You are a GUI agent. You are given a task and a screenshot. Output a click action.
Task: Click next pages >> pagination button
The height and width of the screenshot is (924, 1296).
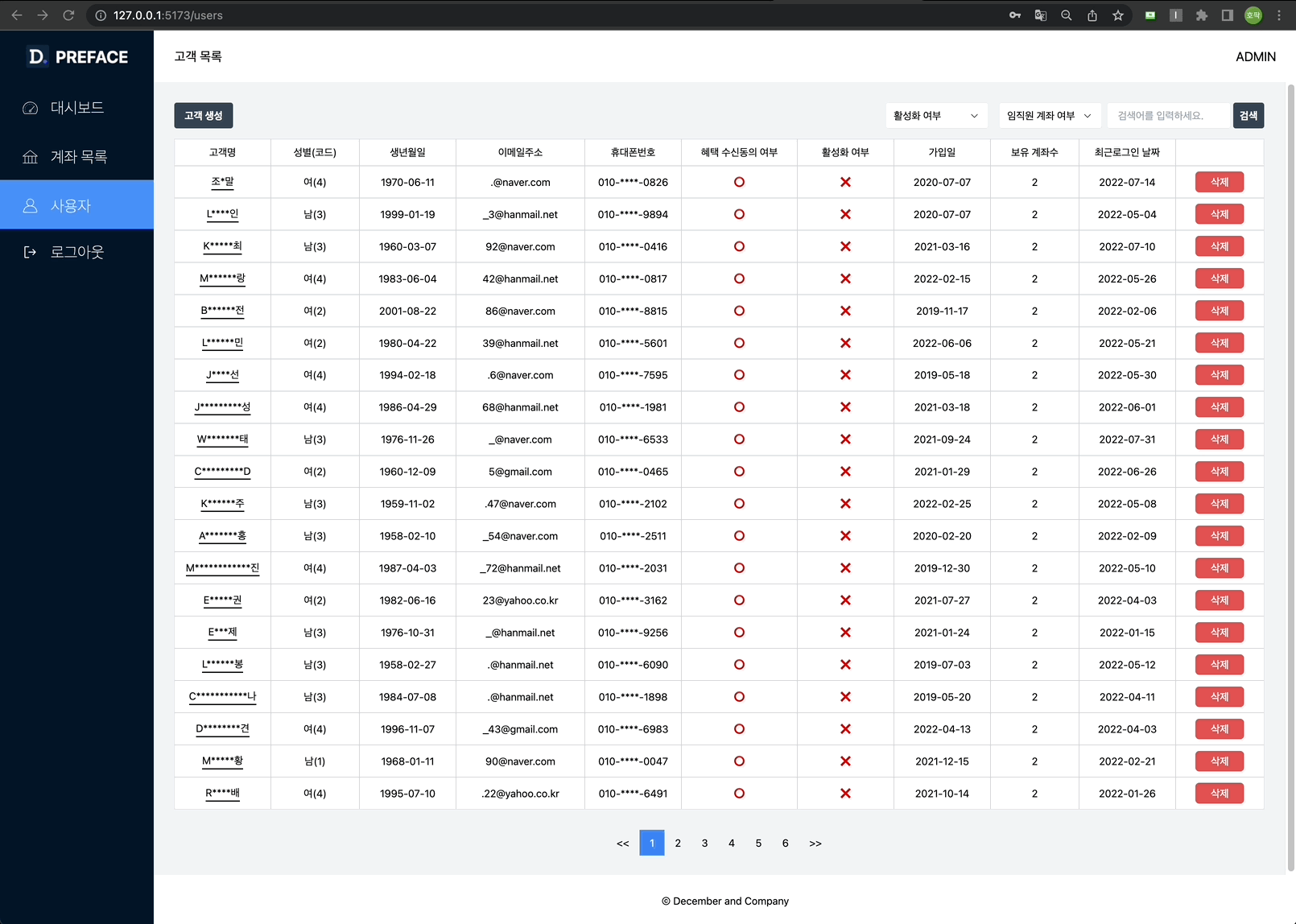(x=815, y=843)
